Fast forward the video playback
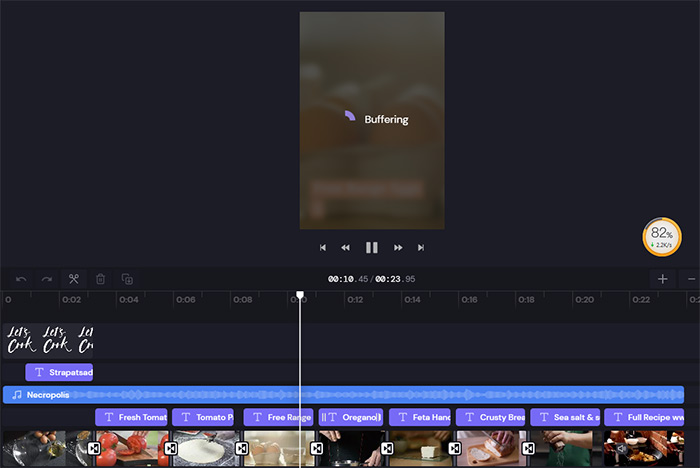This screenshot has width=700, height=468. [x=398, y=247]
